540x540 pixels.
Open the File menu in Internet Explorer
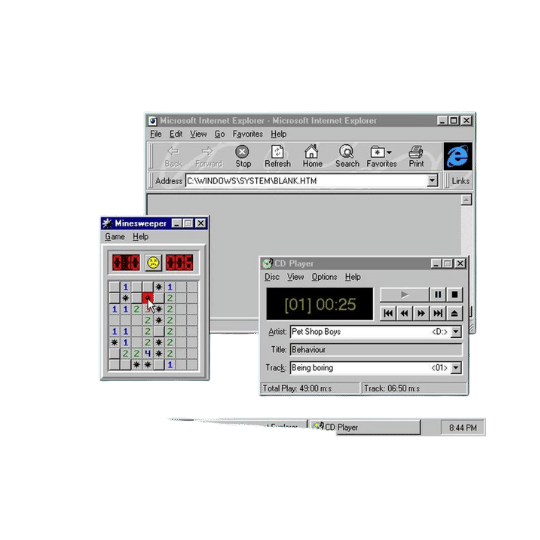point(156,134)
